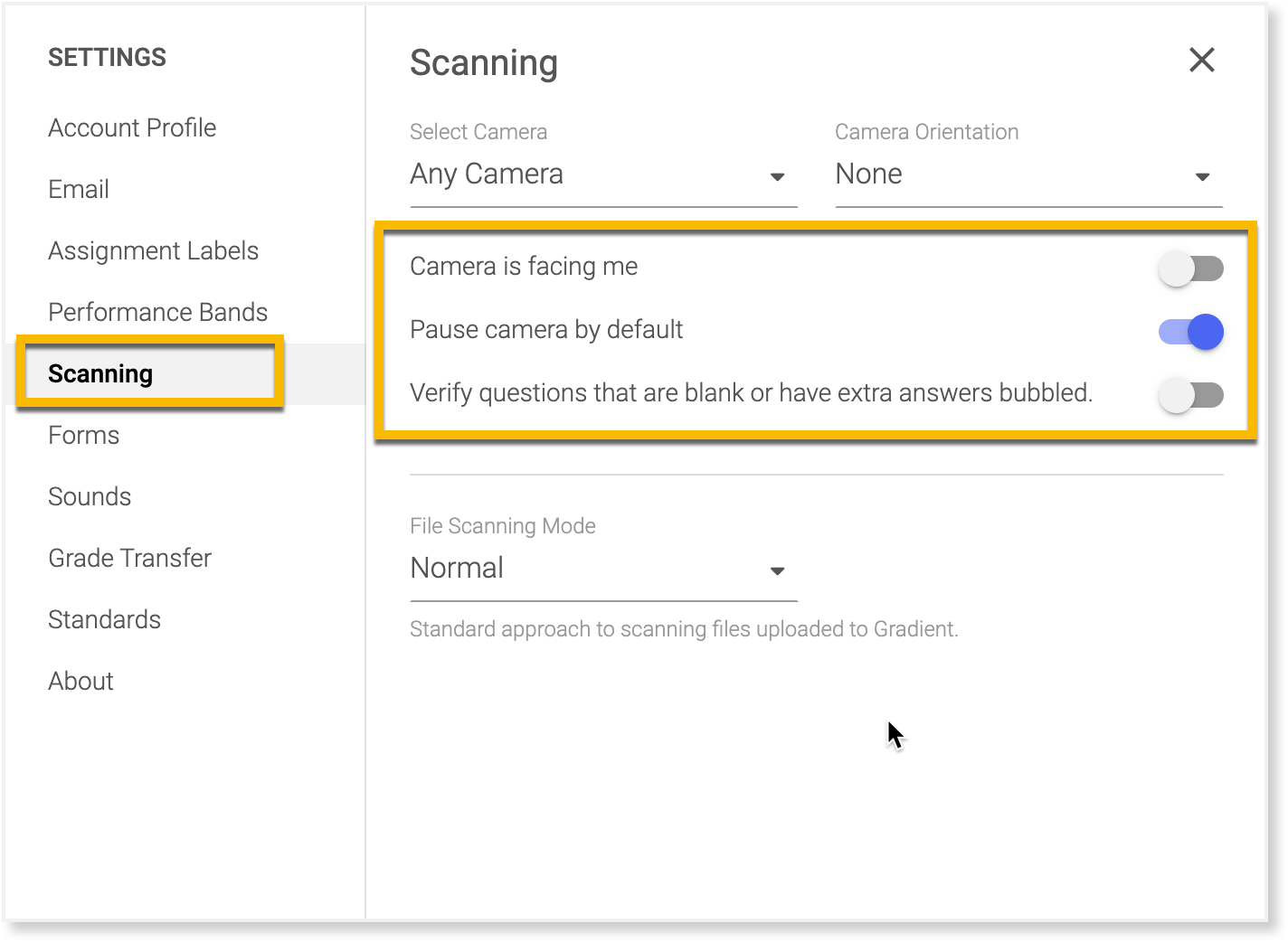Open the Camera Orientation dropdown
The height and width of the screenshot is (942, 1288).
(1022, 174)
